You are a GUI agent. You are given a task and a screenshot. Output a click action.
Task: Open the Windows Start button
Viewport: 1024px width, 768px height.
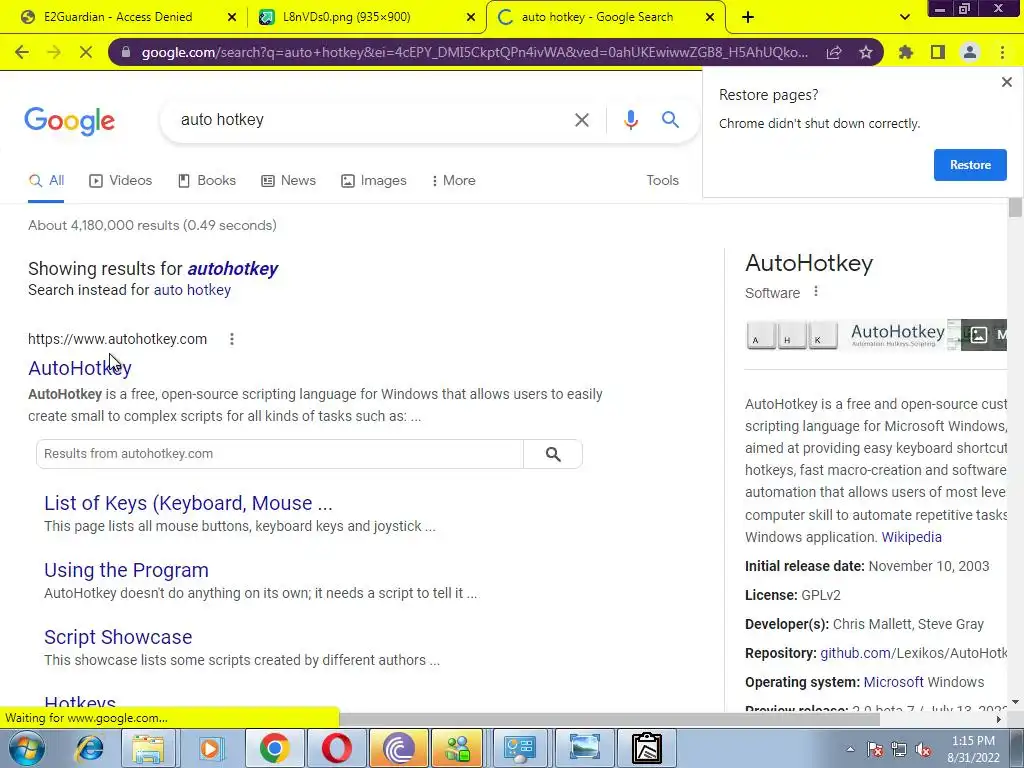27,748
